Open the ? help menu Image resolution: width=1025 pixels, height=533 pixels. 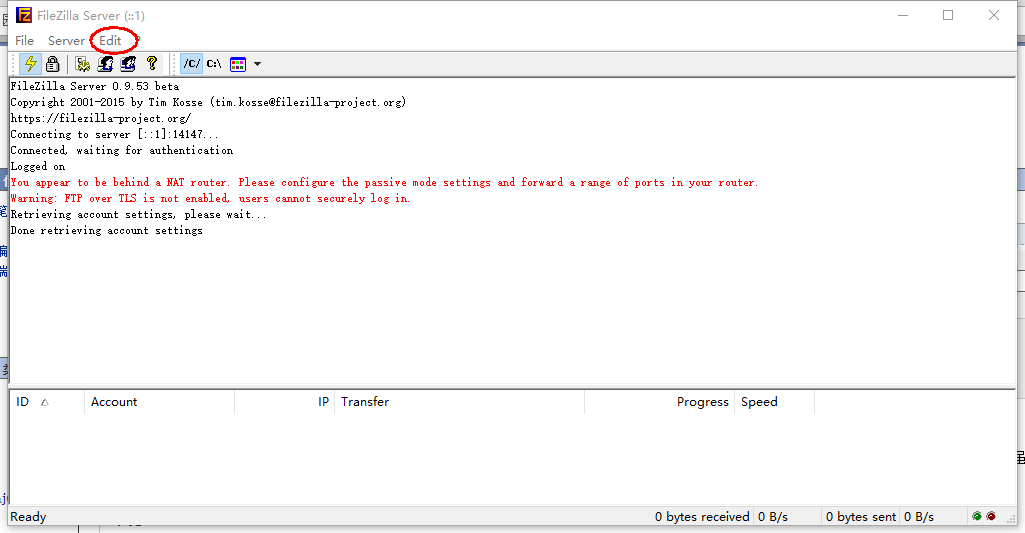click(138, 41)
